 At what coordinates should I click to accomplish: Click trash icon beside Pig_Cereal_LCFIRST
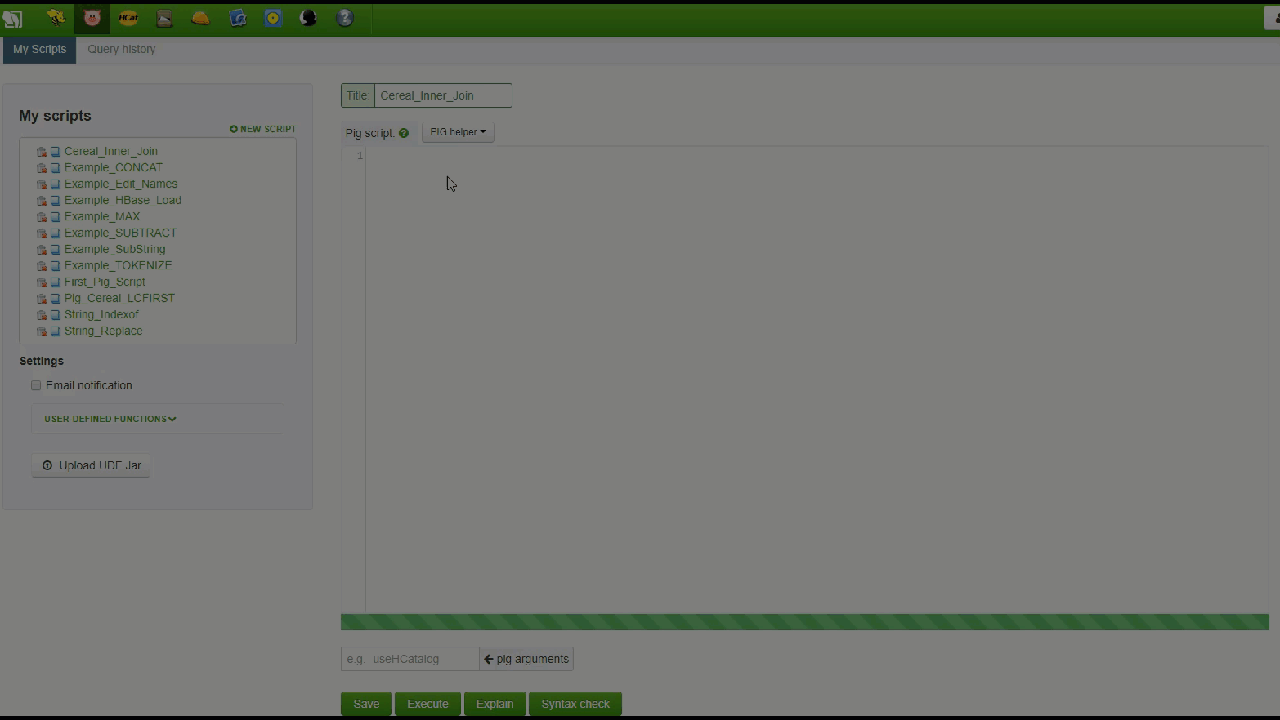click(42, 299)
